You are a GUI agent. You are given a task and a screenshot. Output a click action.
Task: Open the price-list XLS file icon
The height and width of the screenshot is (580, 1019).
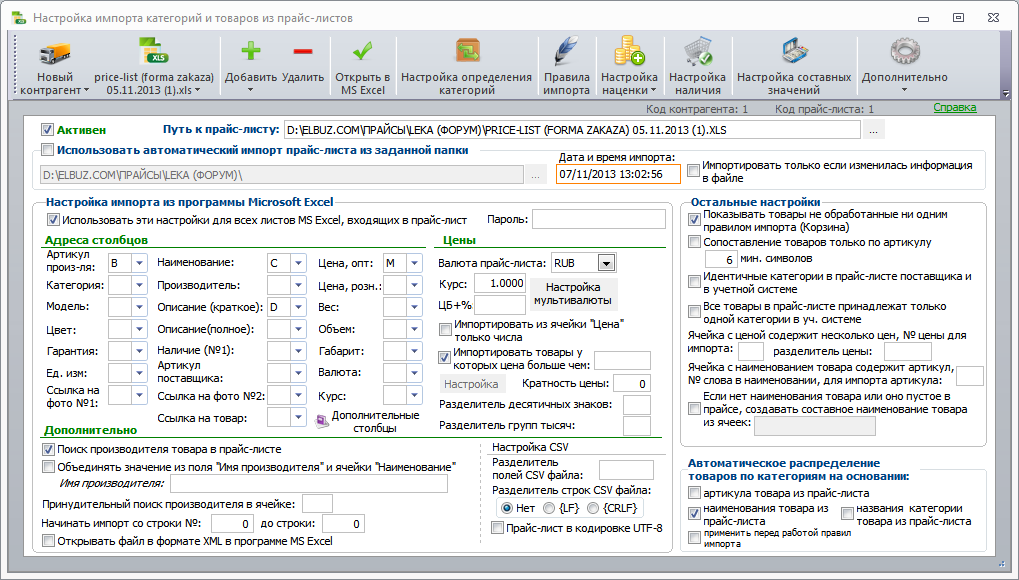[x=153, y=52]
